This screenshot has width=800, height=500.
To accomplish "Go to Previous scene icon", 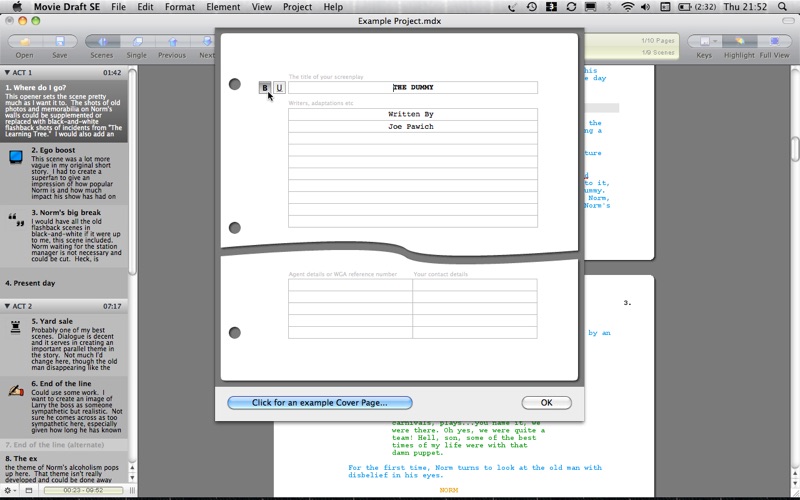I will tap(172, 42).
